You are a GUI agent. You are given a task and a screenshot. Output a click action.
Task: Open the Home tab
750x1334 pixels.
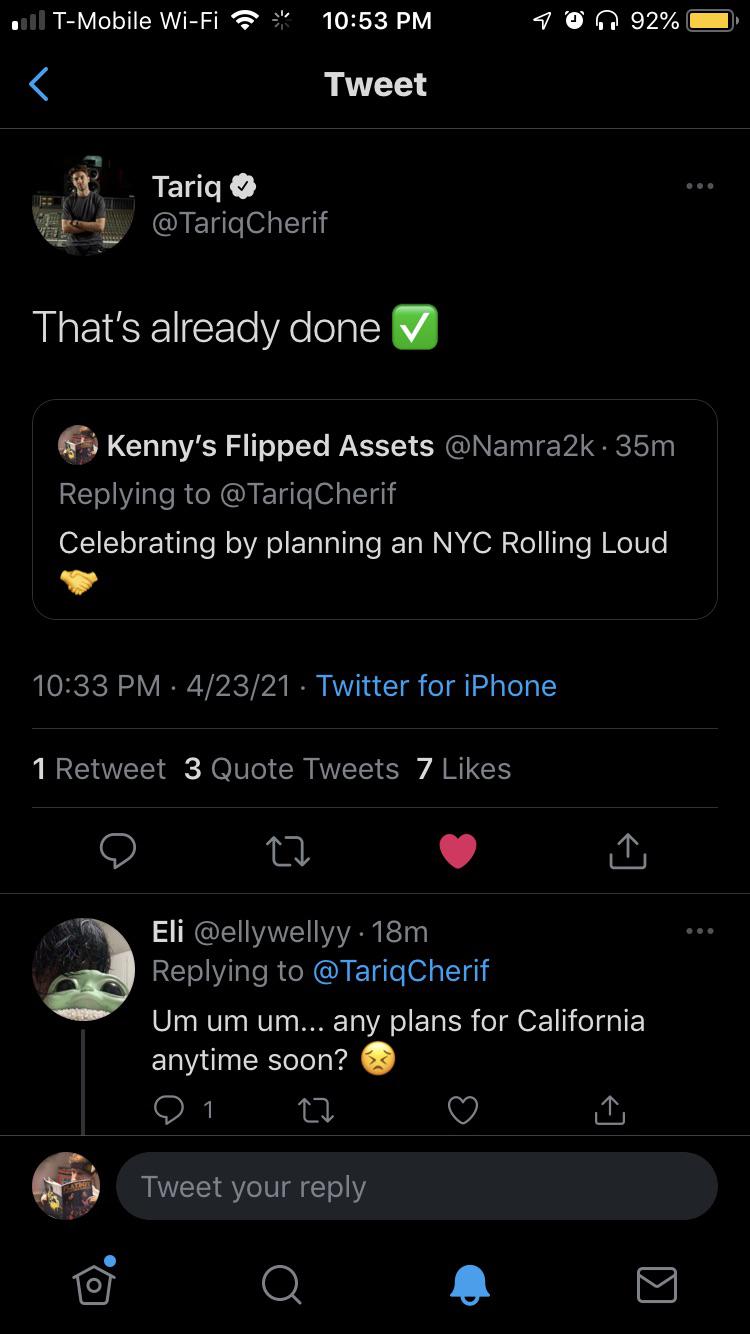tap(94, 1283)
